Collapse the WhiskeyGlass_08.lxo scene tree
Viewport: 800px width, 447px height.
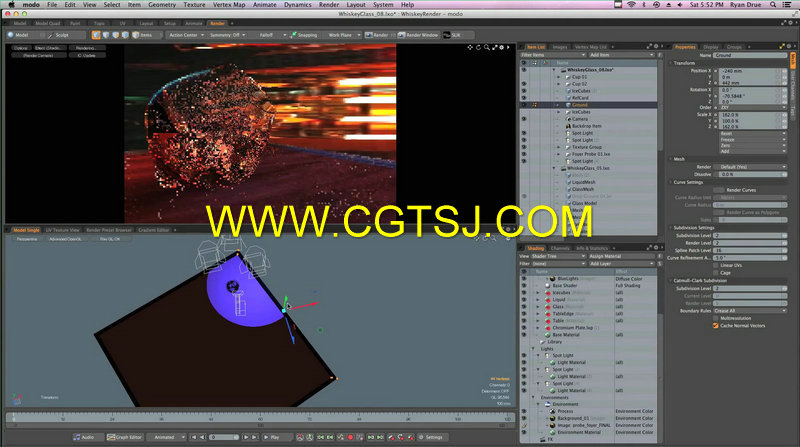click(555, 70)
